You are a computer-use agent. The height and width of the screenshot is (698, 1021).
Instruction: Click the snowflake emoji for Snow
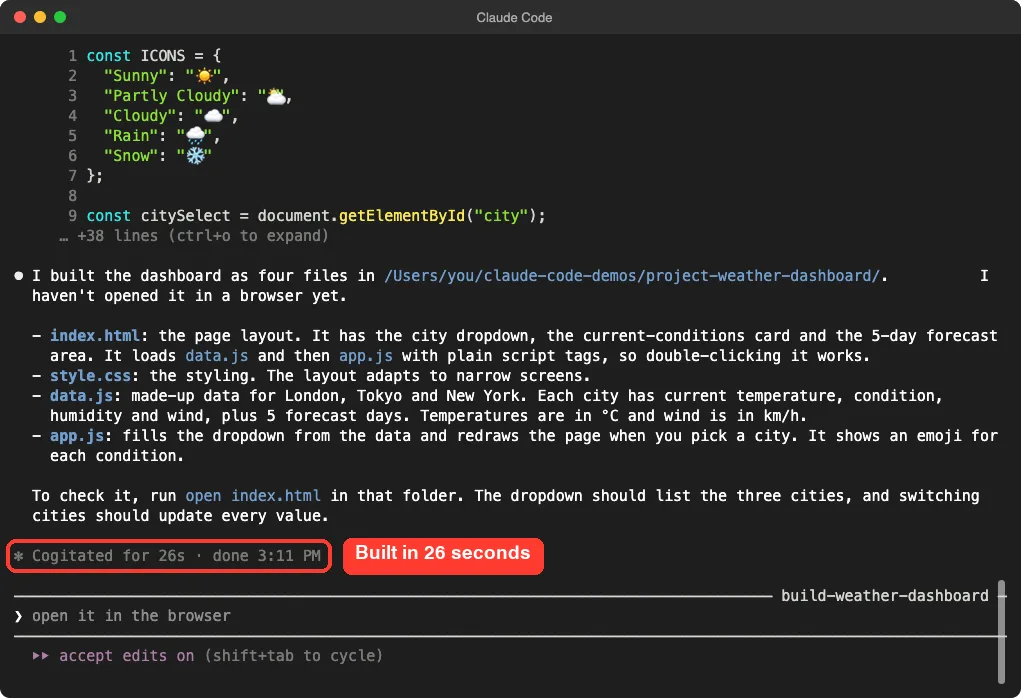coord(195,156)
